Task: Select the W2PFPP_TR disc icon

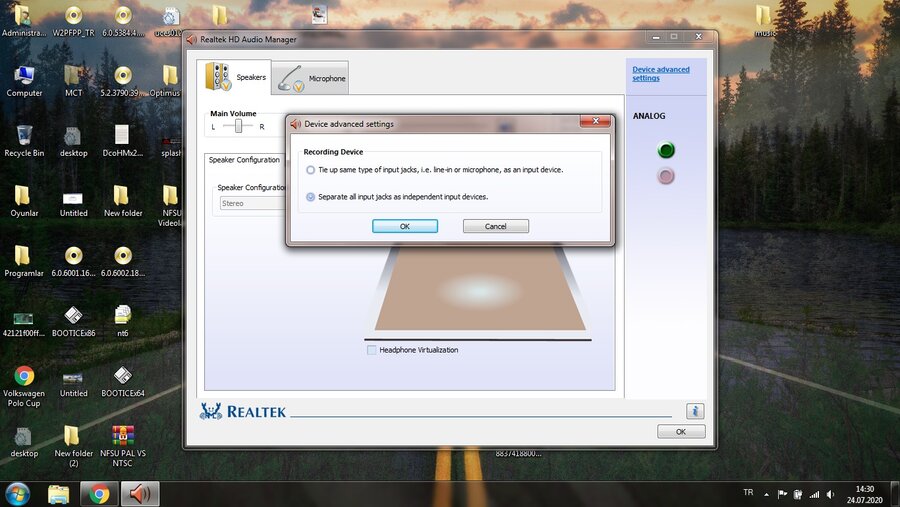Action: tap(73, 21)
